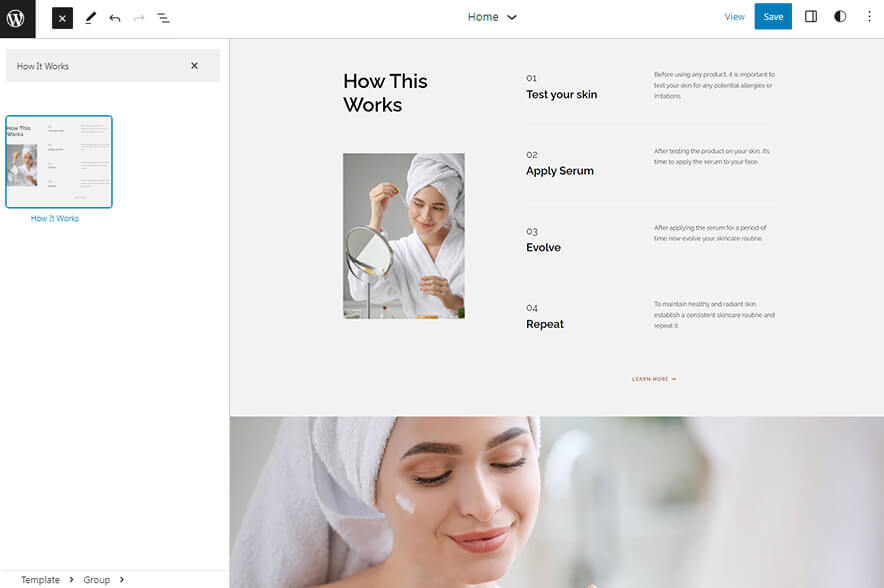Insert the How It Works pattern thumbnail
This screenshot has height=588, width=884.
pyautogui.click(x=59, y=162)
